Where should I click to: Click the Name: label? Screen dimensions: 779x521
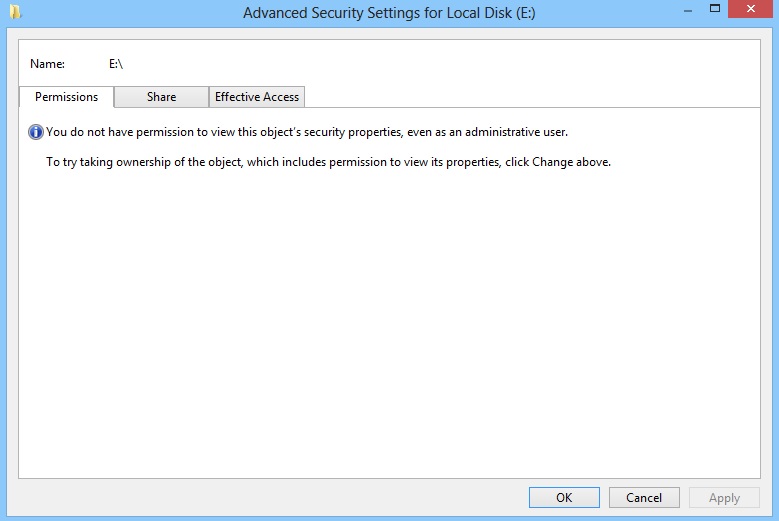(x=48, y=64)
